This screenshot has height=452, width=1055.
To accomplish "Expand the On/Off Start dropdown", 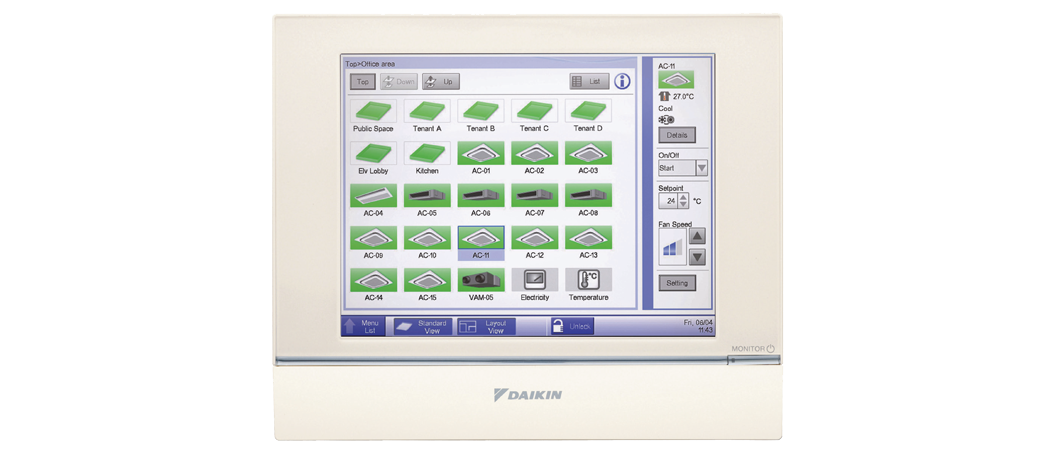I will [x=701, y=168].
